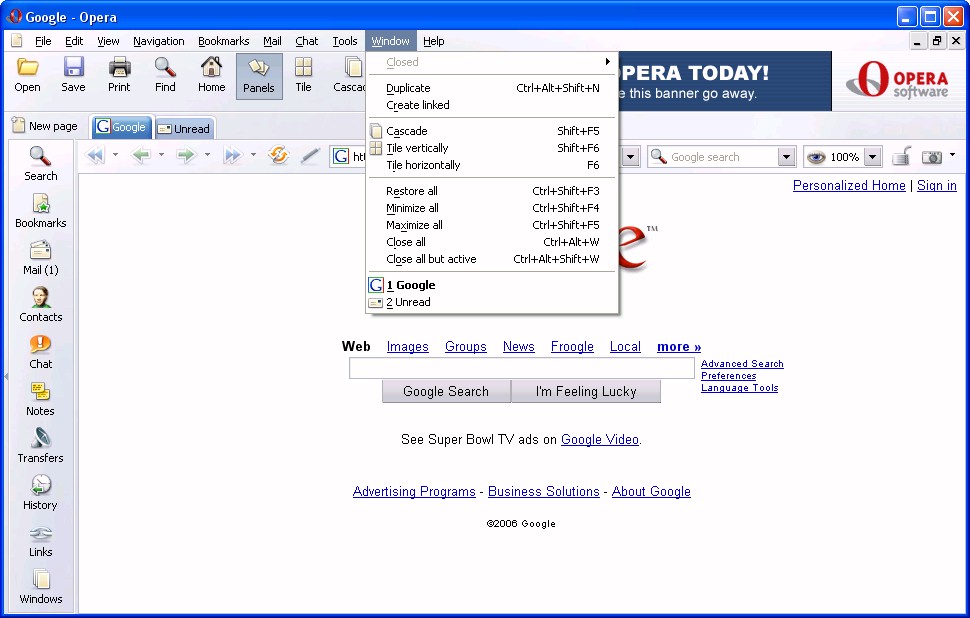Toggle the Panels toolbar button
The width and height of the screenshot is (970, 618).
[259, 76]
